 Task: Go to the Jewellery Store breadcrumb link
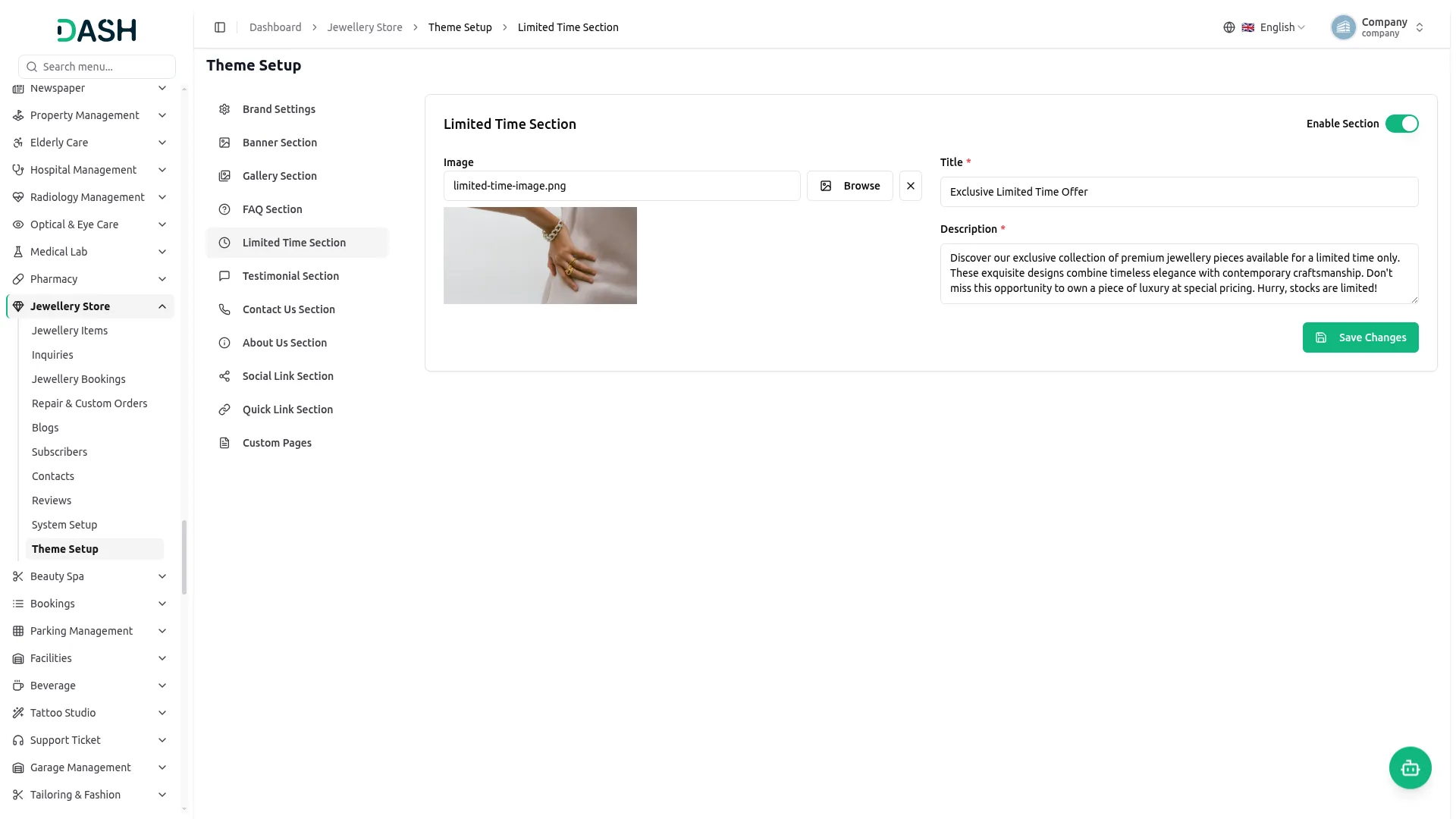pos(365,27)
